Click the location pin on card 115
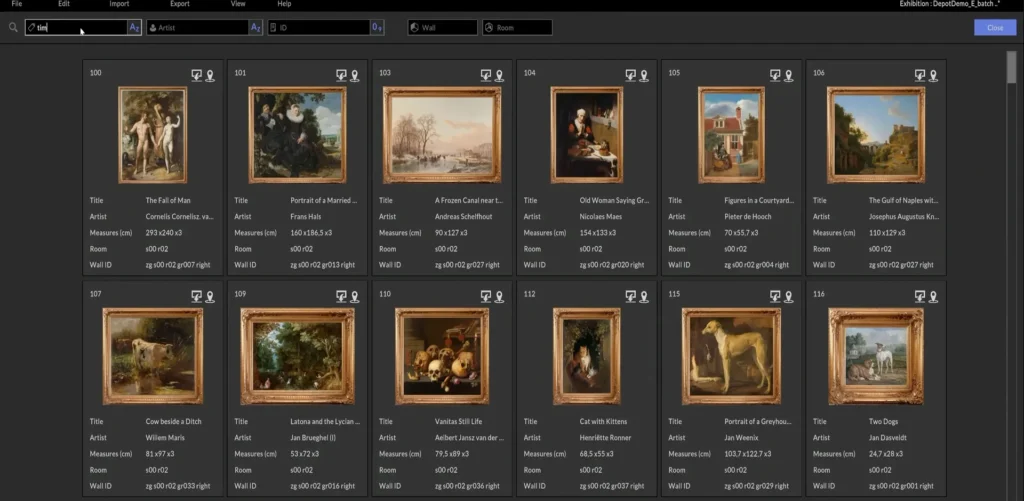The width and height of the screenshot is (1024, 501). coord(789,297)
